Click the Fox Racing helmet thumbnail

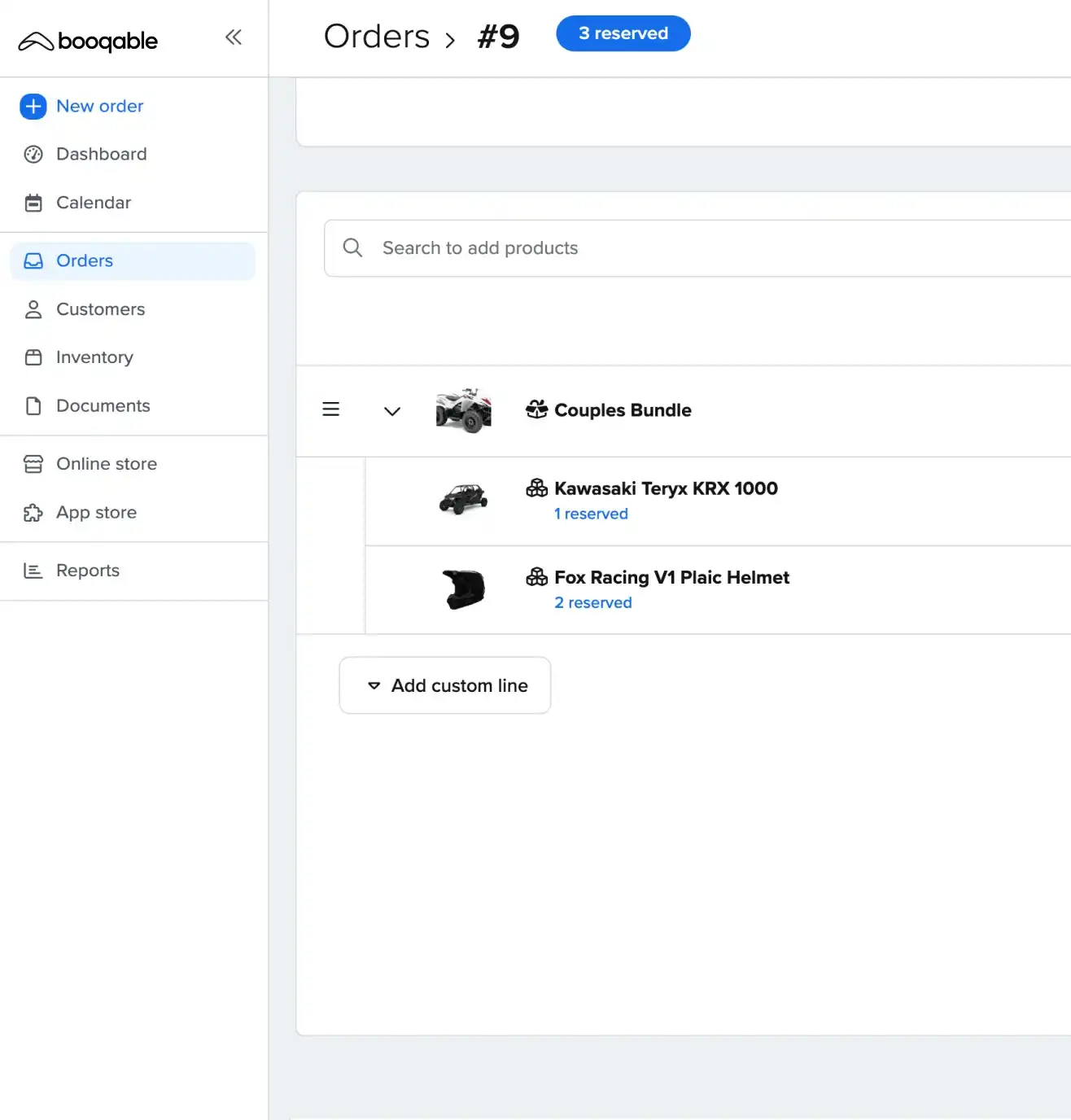point(463,589)
